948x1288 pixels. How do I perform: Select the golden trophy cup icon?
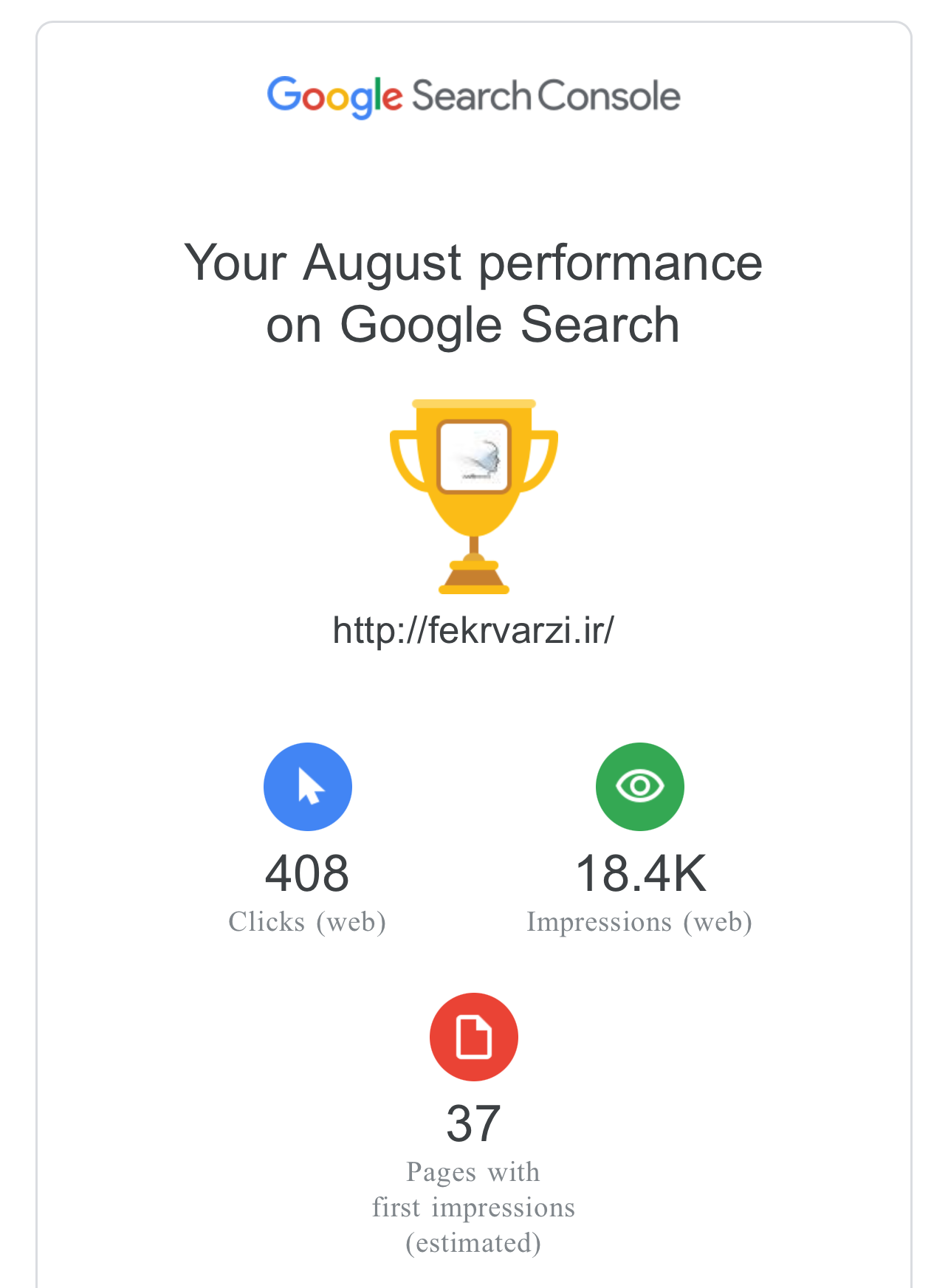coord(474,496)
